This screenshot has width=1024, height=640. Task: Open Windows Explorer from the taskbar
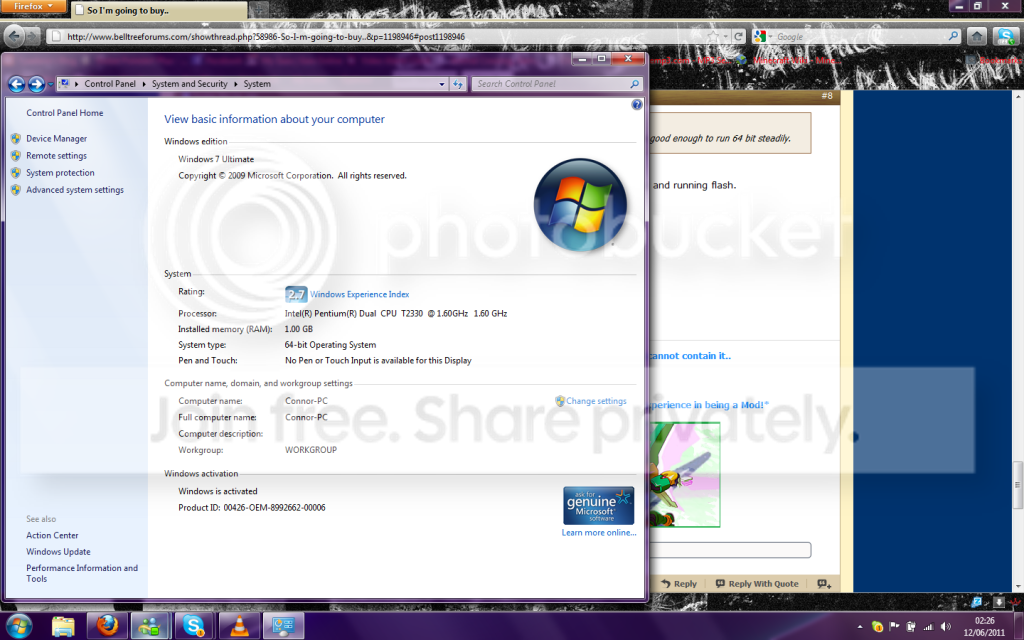[63, 626]
